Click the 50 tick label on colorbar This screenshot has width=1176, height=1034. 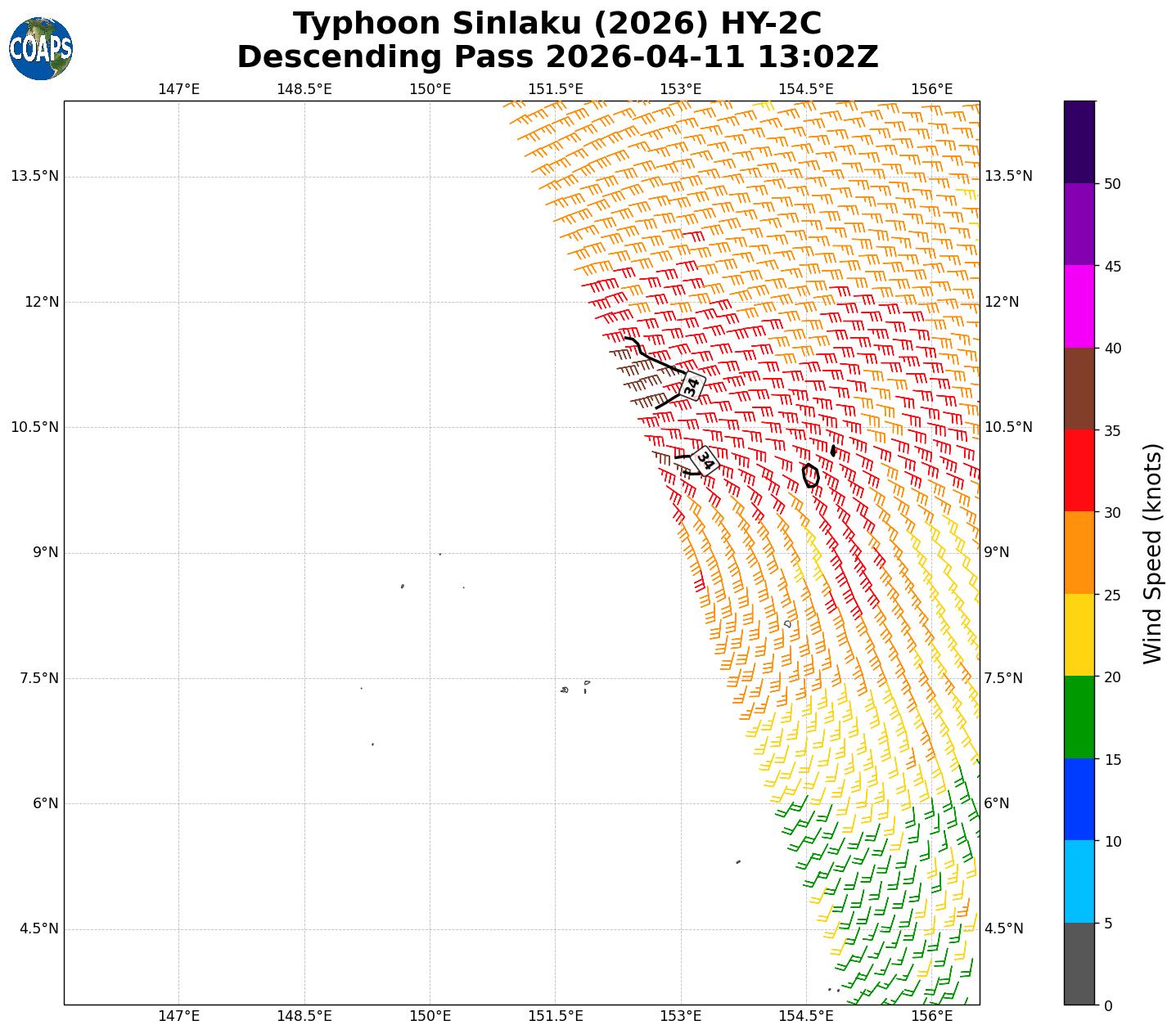(1112, 184)
